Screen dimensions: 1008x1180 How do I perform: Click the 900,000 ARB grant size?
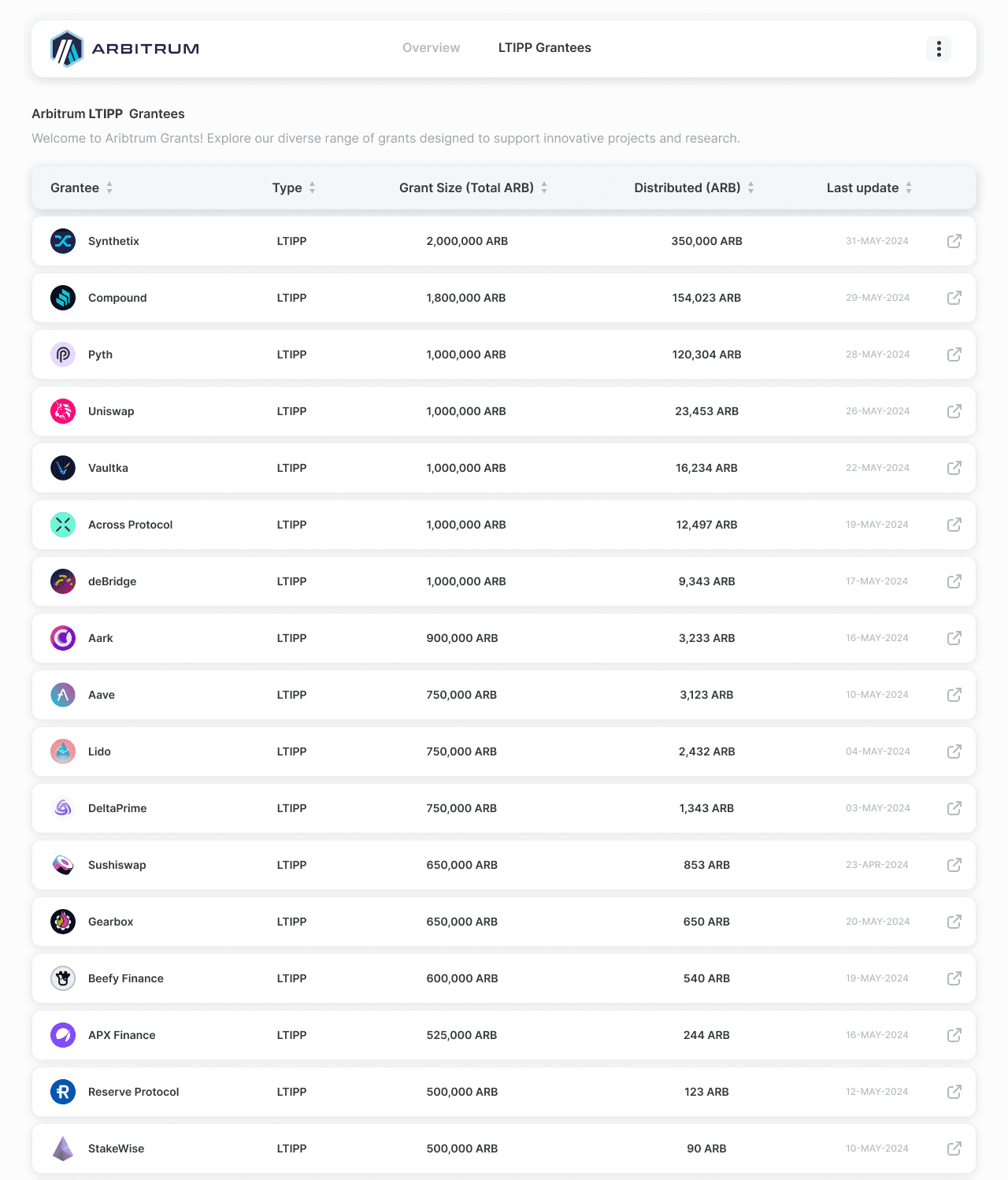pyautogui.click(x=462, y=638)
